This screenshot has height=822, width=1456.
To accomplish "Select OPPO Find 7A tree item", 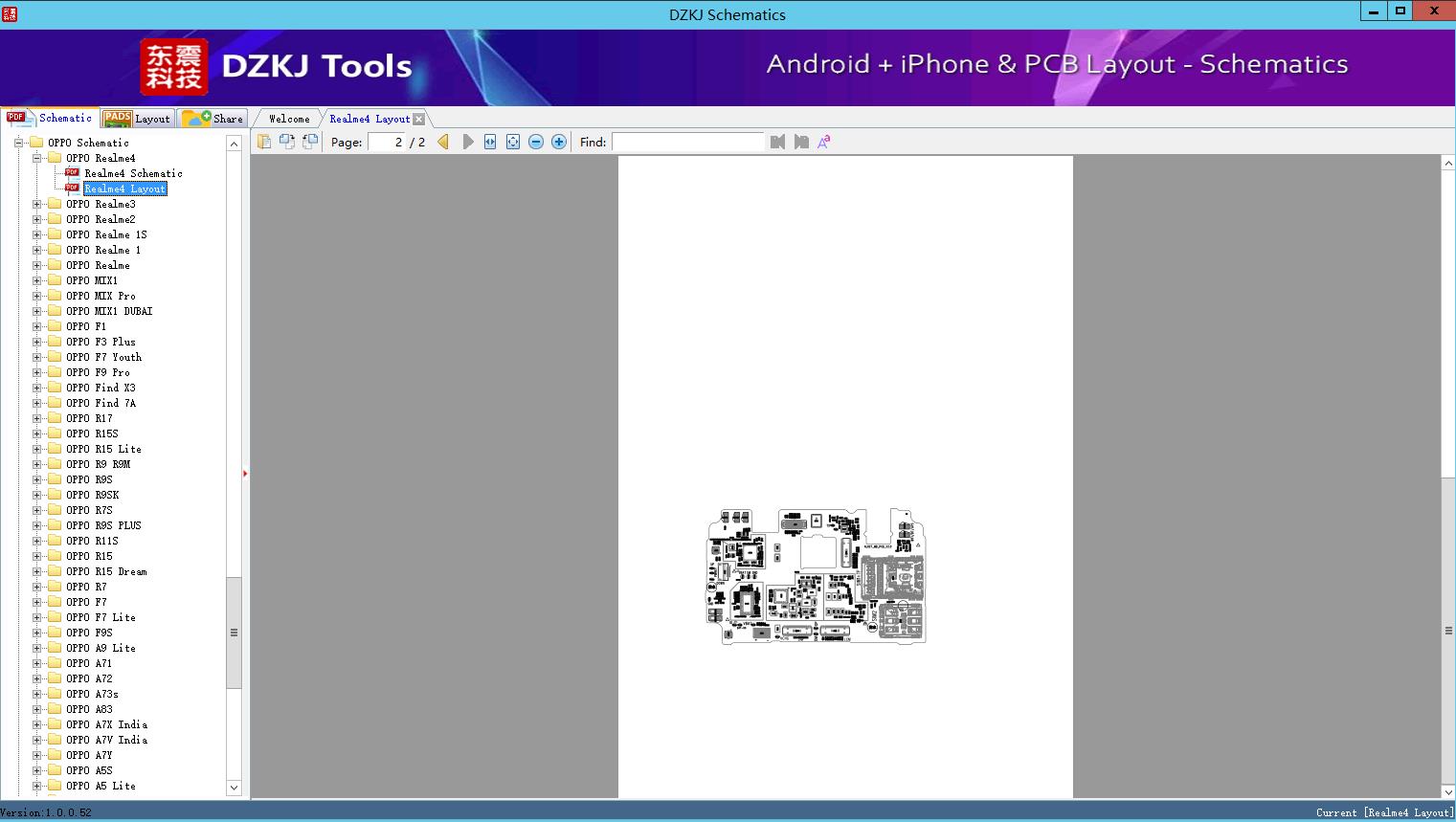I will [101, 403].
